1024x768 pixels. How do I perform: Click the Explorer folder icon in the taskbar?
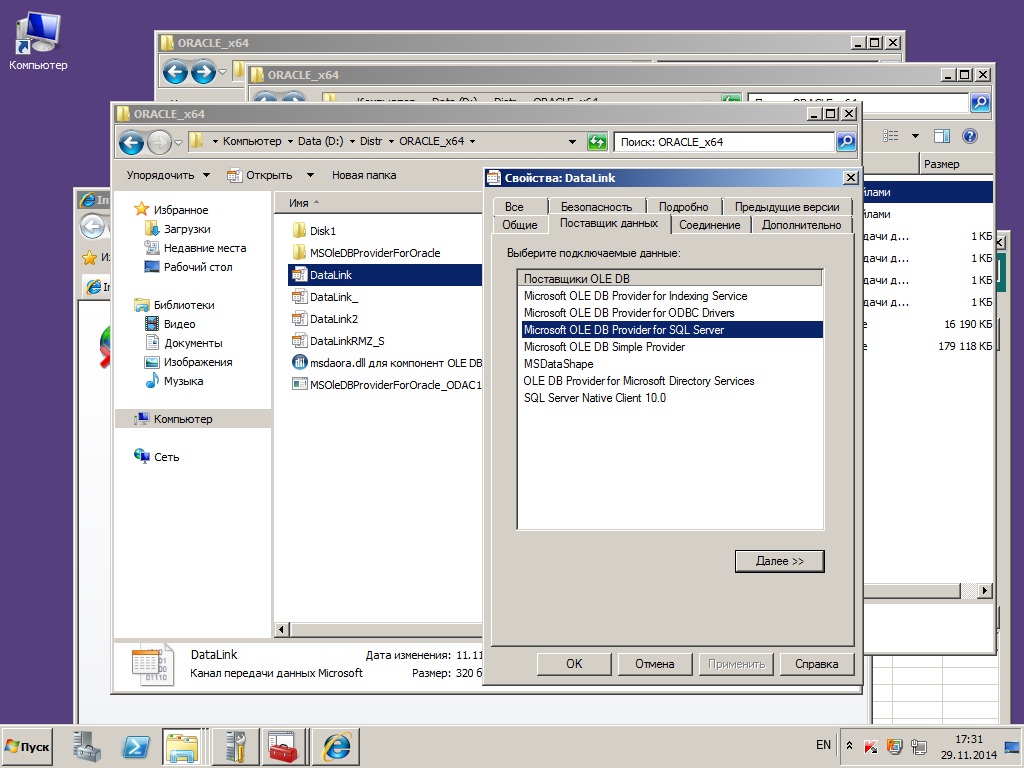[182, 746]
